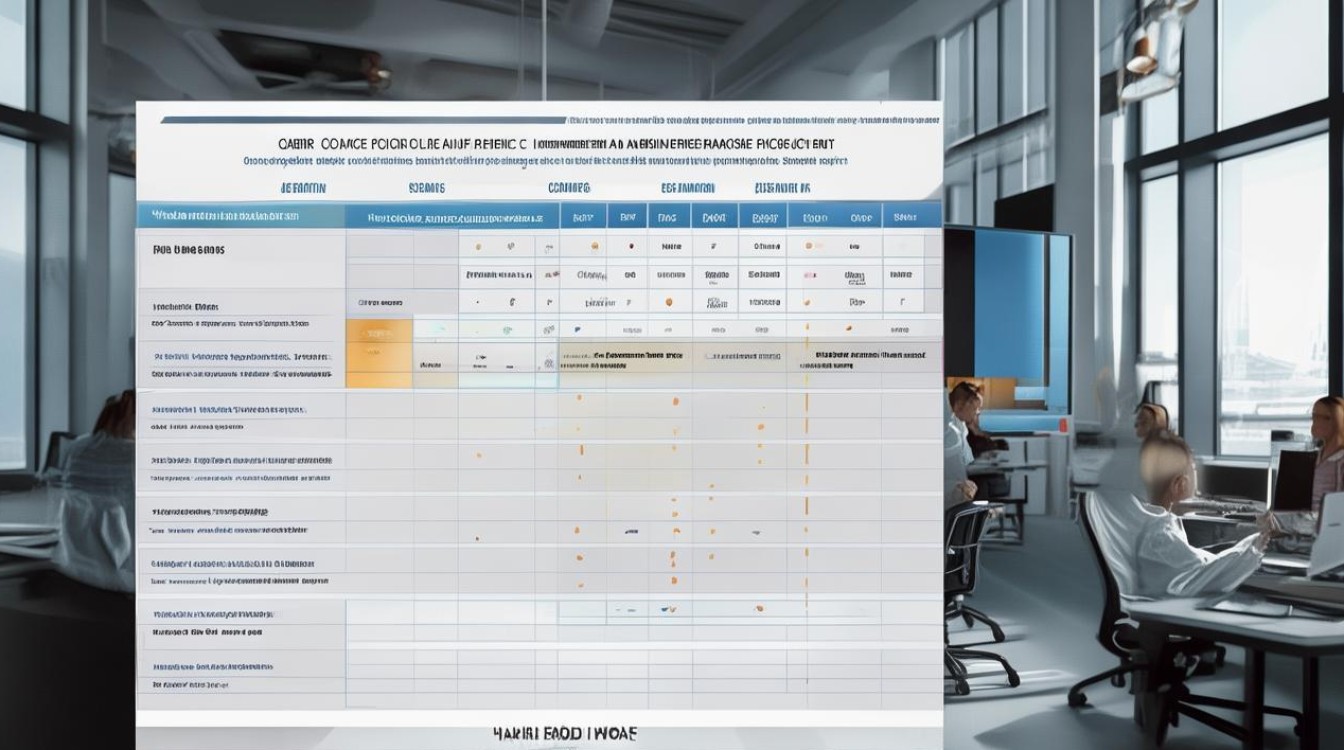This screenshot has width=1344, height=750.
Task: Click the leftmost blue table header cell
Action: [x=240, y=216]
